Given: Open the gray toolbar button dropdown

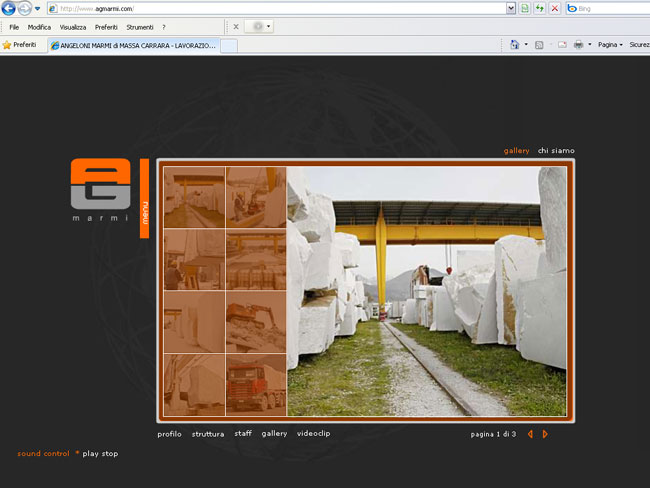Looking at the screenshot, I should [x=269, y=27].
